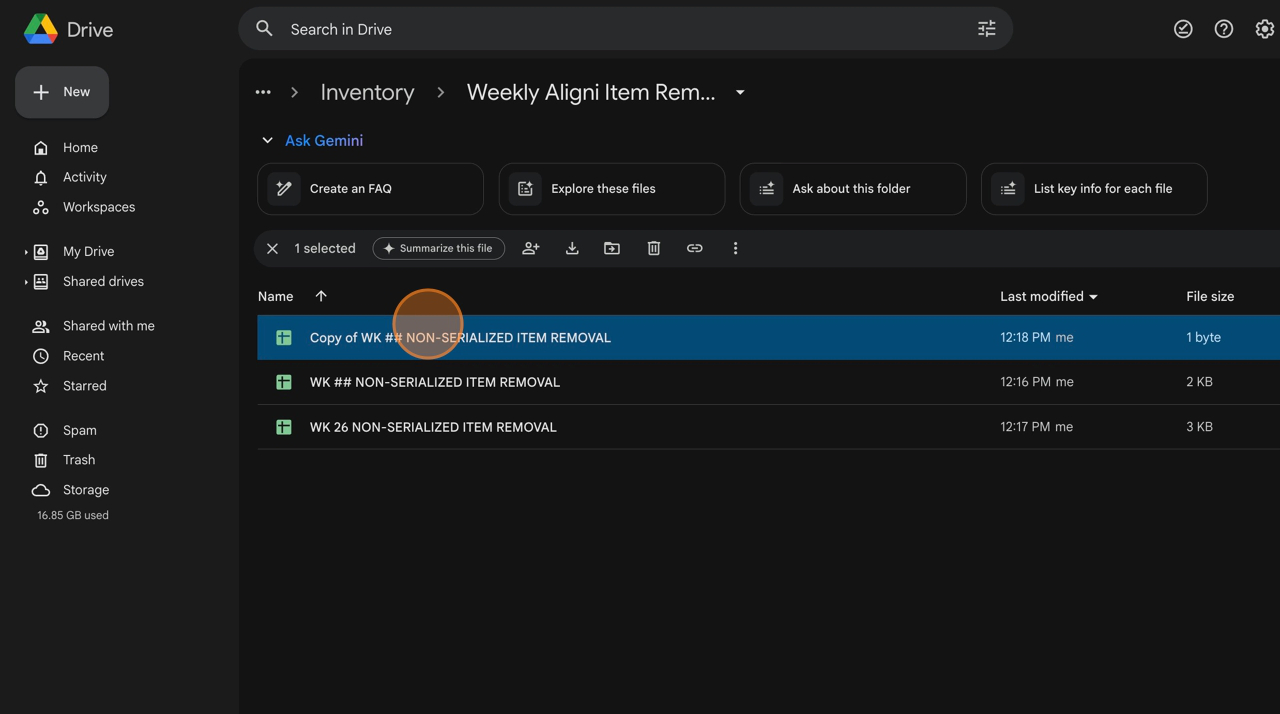This screenshot has width=1280, height=714.
Task: Click the Share icon in selection toolbar
Action: tap(531, 248)
